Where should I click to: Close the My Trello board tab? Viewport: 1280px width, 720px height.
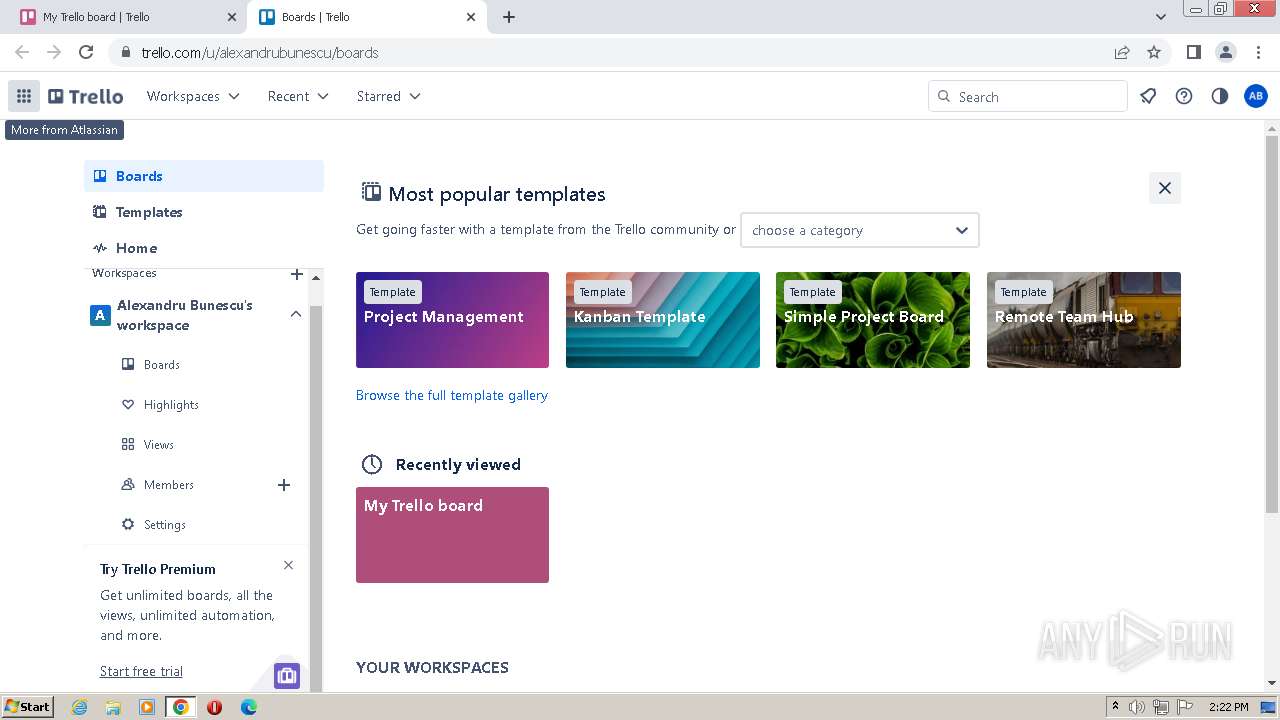click(231, 17)
